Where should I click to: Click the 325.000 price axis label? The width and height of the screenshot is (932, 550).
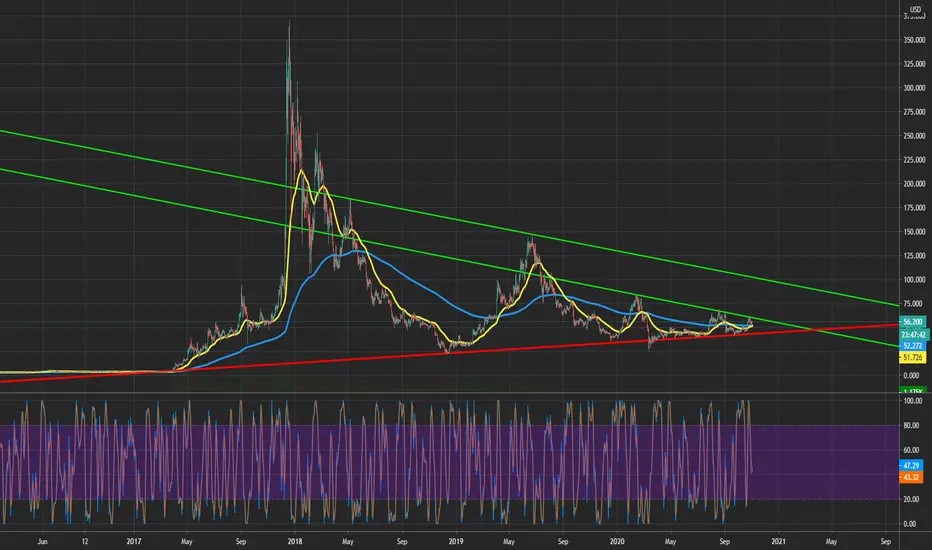point(914,64)
